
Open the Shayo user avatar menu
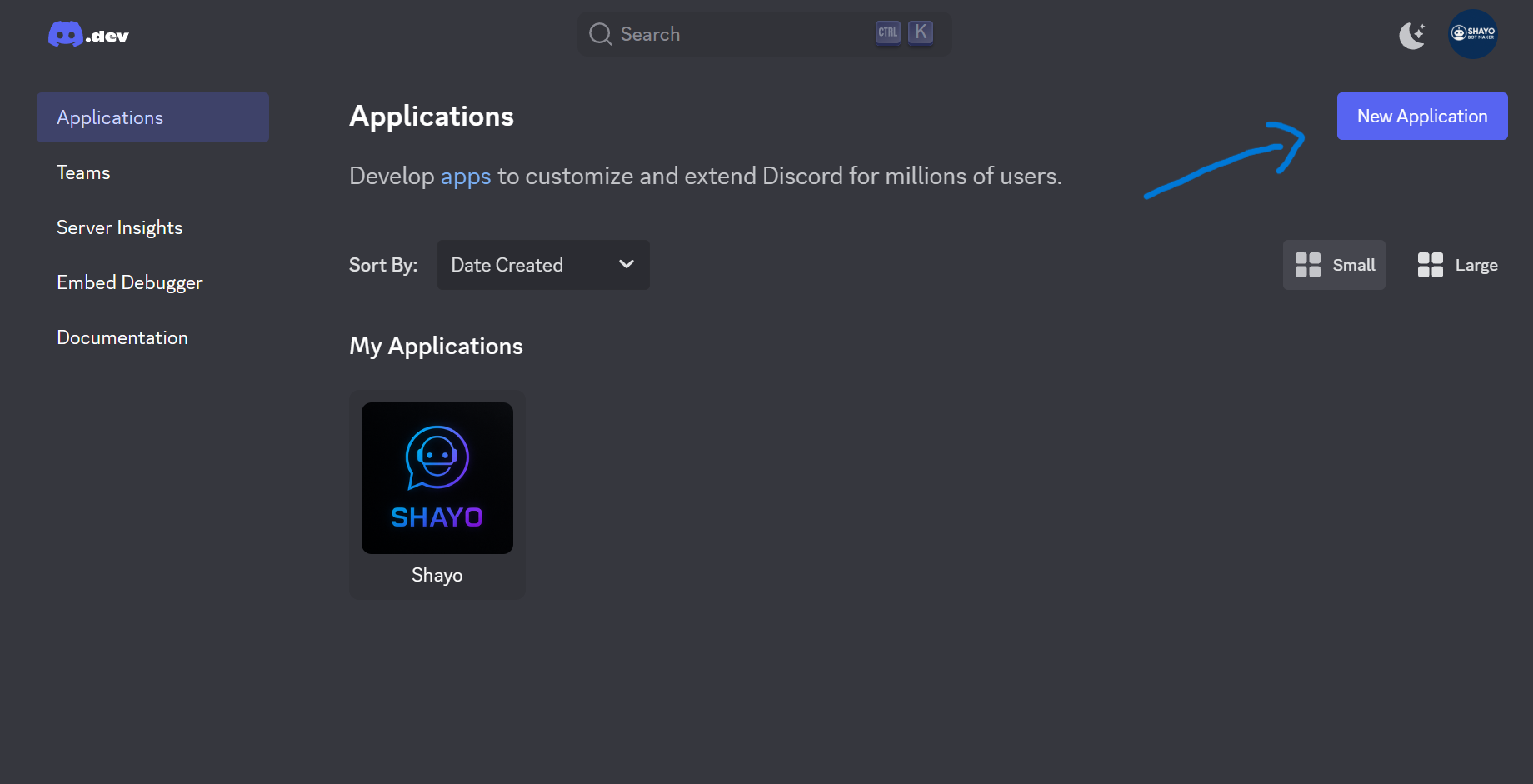click(1473, 34)
